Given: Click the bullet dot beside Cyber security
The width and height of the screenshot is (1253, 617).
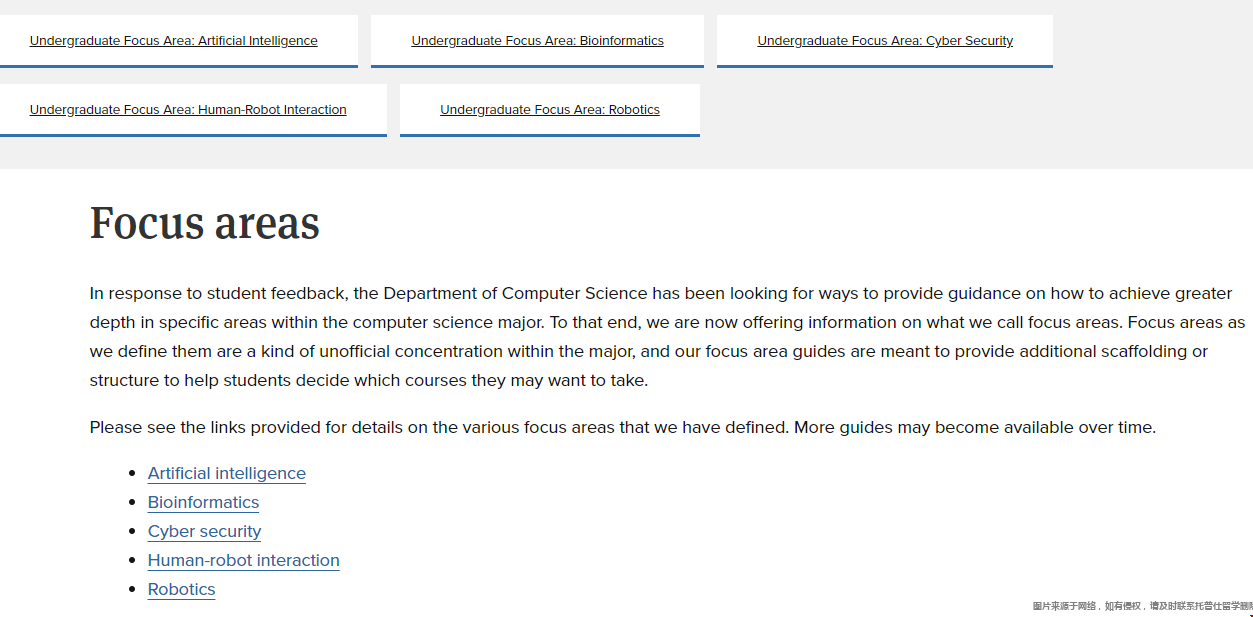Looking at the screenshot, I should point(132,531).
